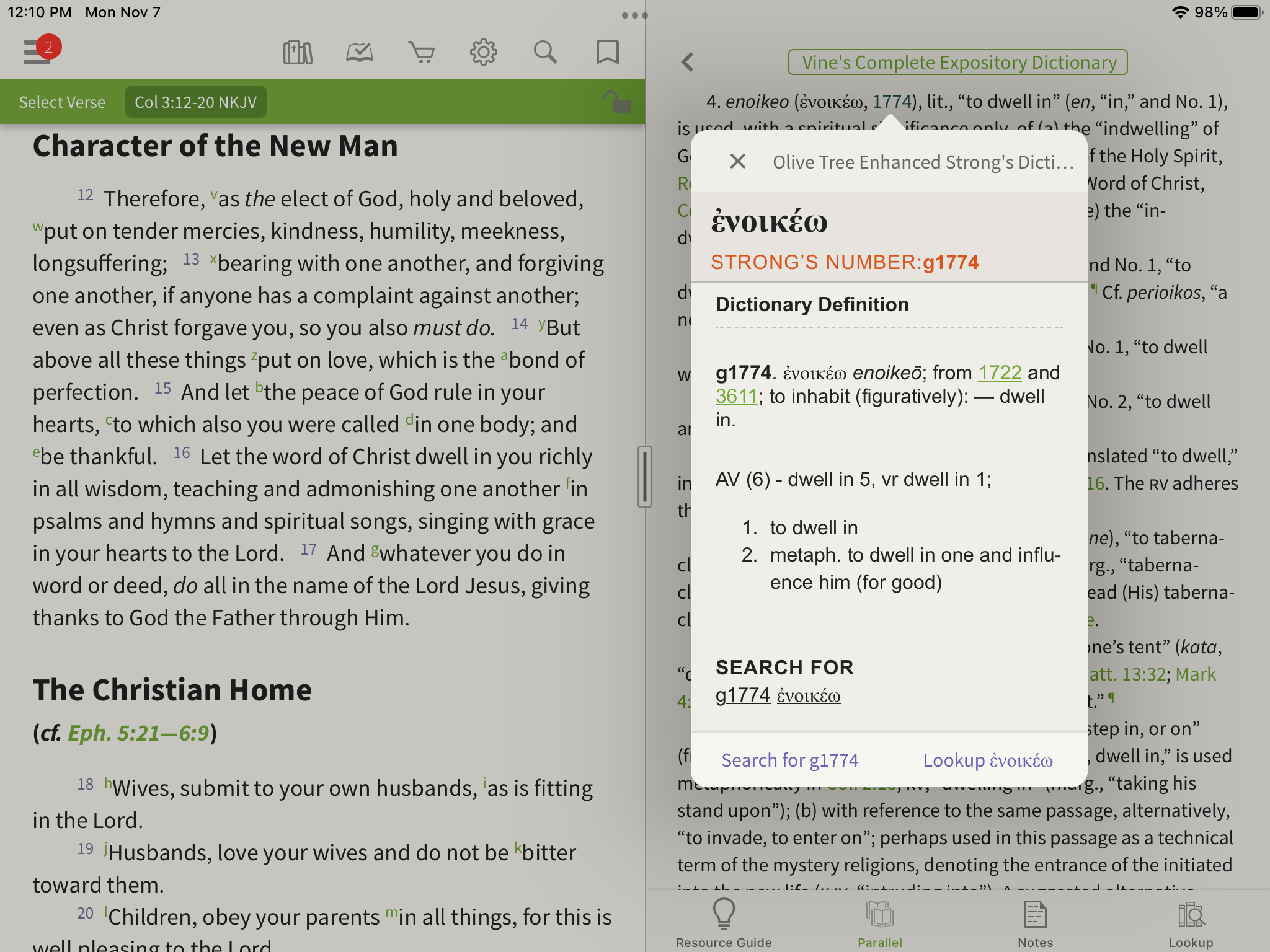The width and height of the screenshot is (1270, 952).
Task: Click Search for g1774 link
Action: point(791,760)
